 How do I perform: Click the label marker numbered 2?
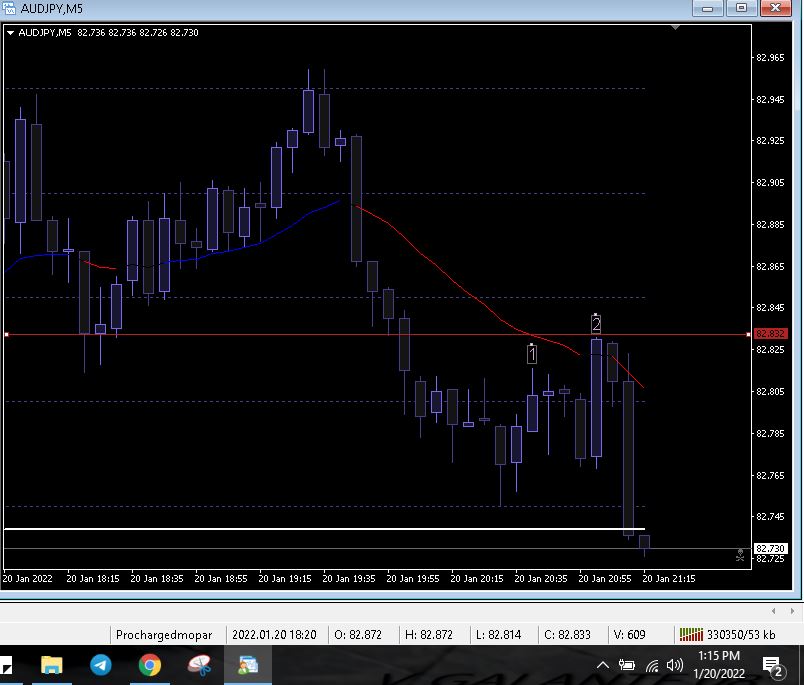pyautogui.click(x=596, y=323)
